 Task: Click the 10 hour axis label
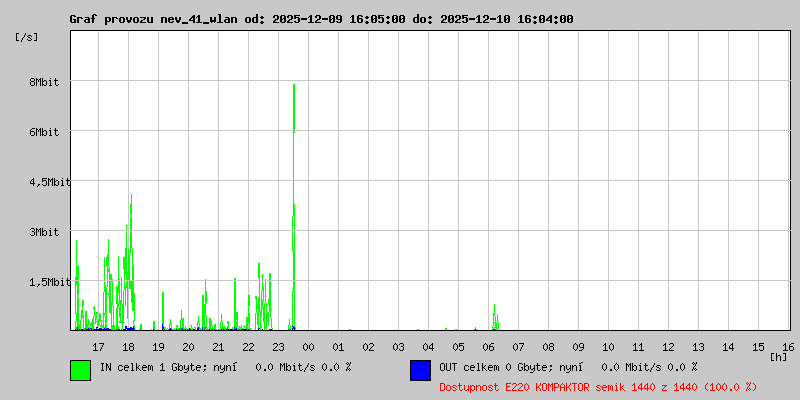coord(609,347)
